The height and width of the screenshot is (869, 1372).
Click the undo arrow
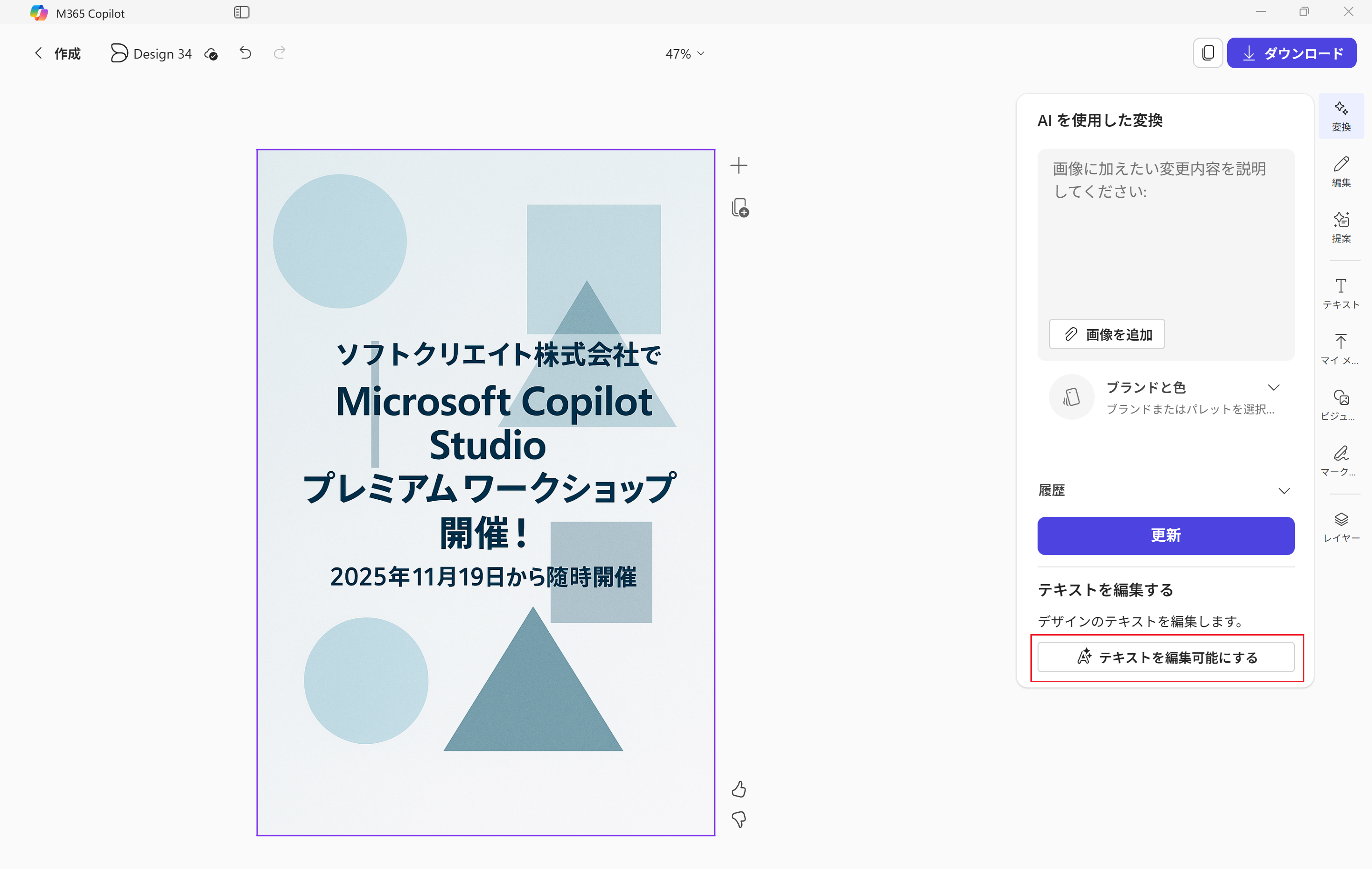pyautogui.click(x=244, y=52)
